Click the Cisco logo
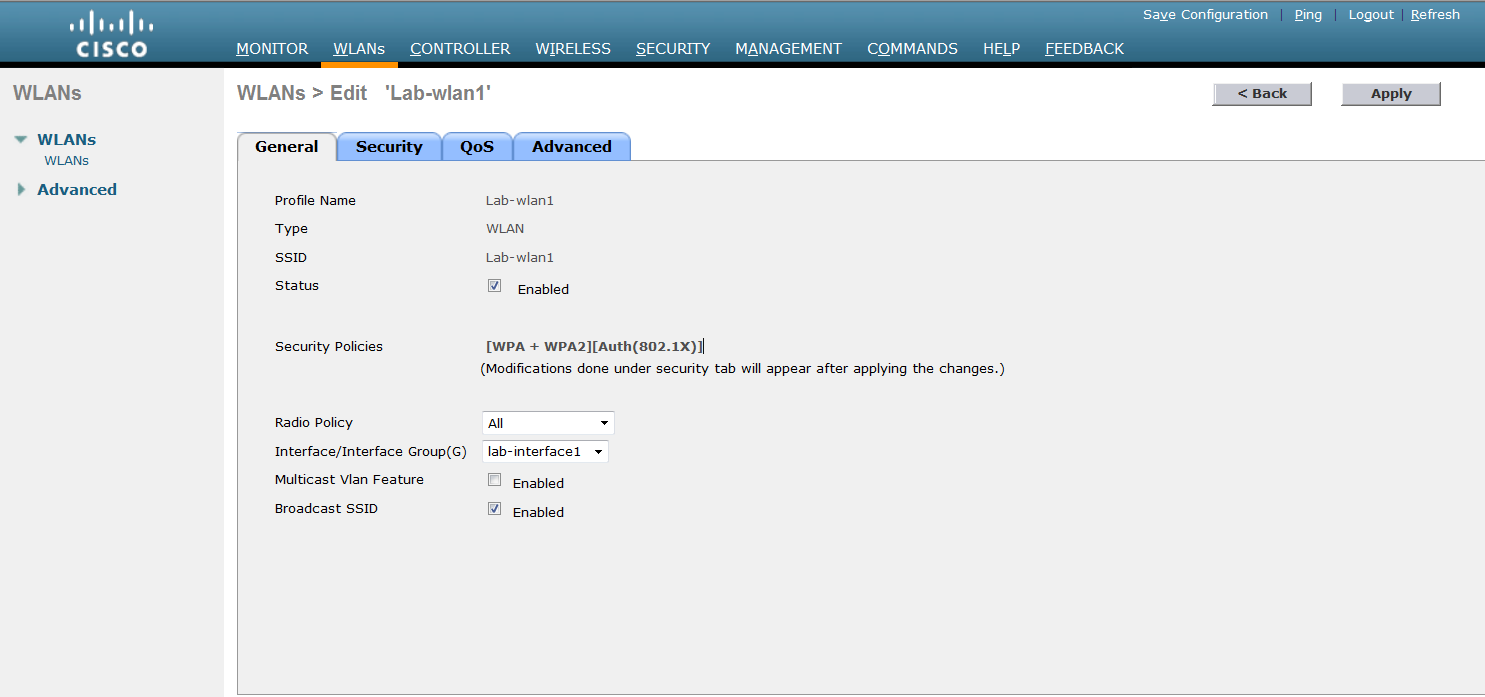This screenshot has height=697, width=1485. [x=110, y=32]
